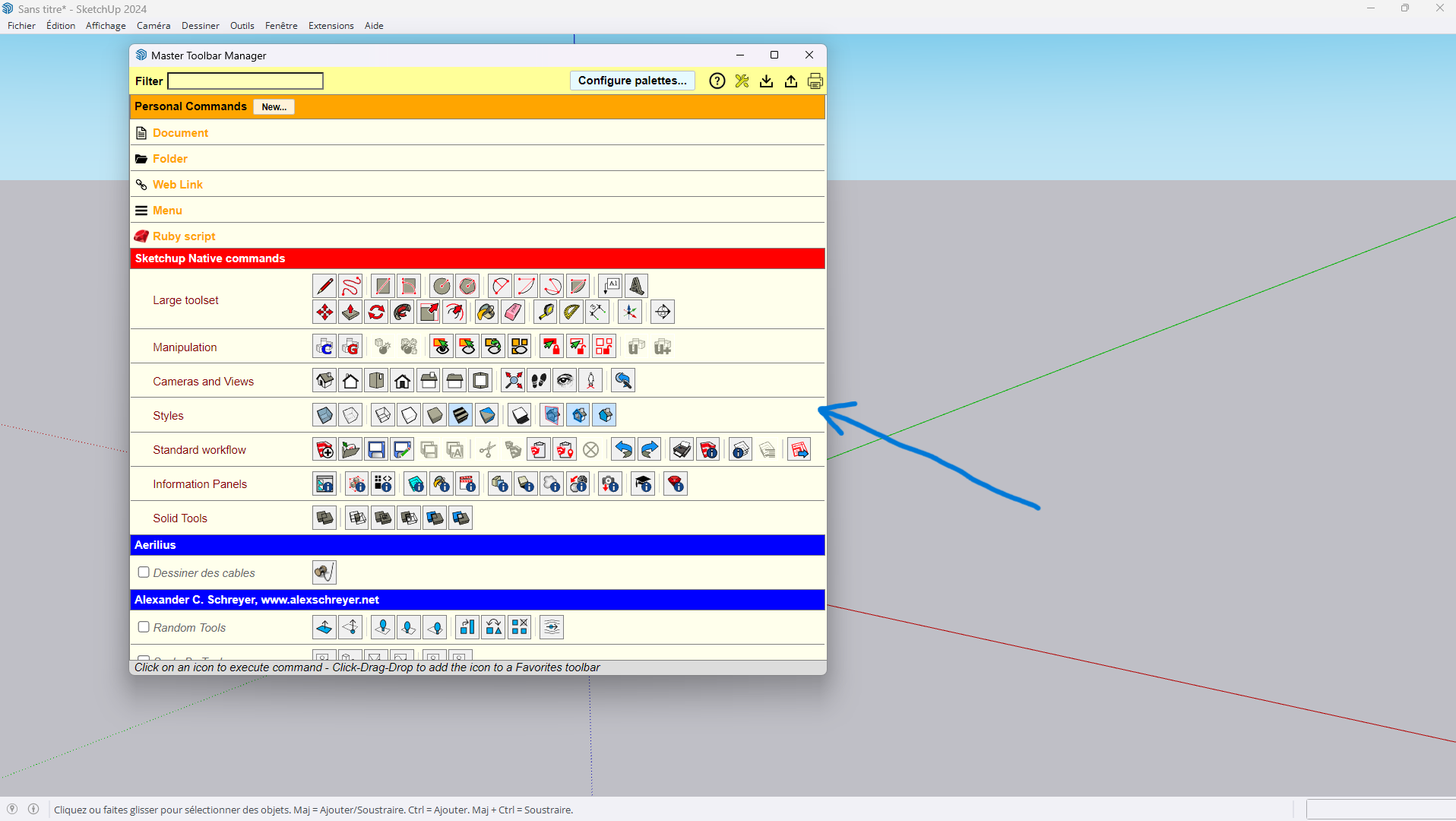Open help via question mark icon
Viewport: 1456px width, 821px height.
pos(717,81)
